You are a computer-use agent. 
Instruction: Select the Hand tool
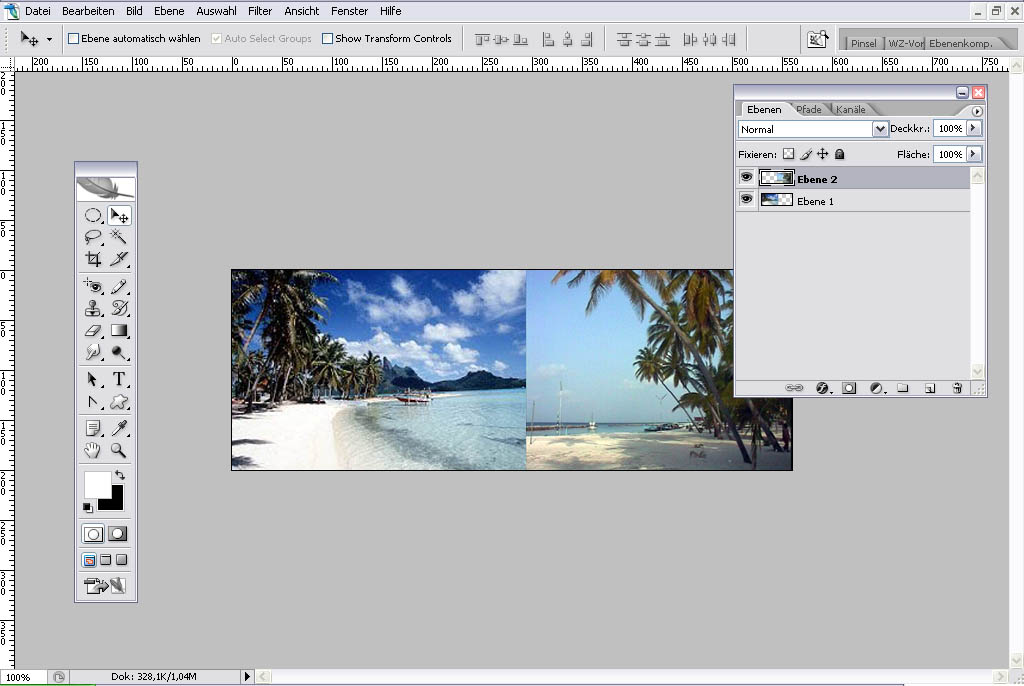pos(93,450)
